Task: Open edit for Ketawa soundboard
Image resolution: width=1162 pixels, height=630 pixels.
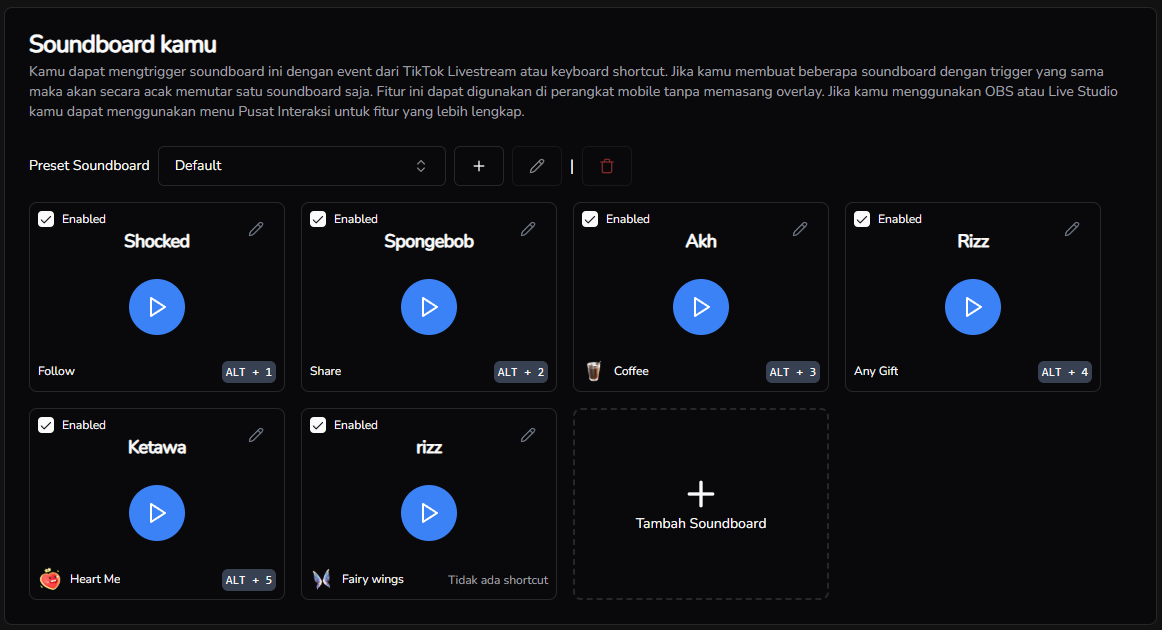Action: 256,435
